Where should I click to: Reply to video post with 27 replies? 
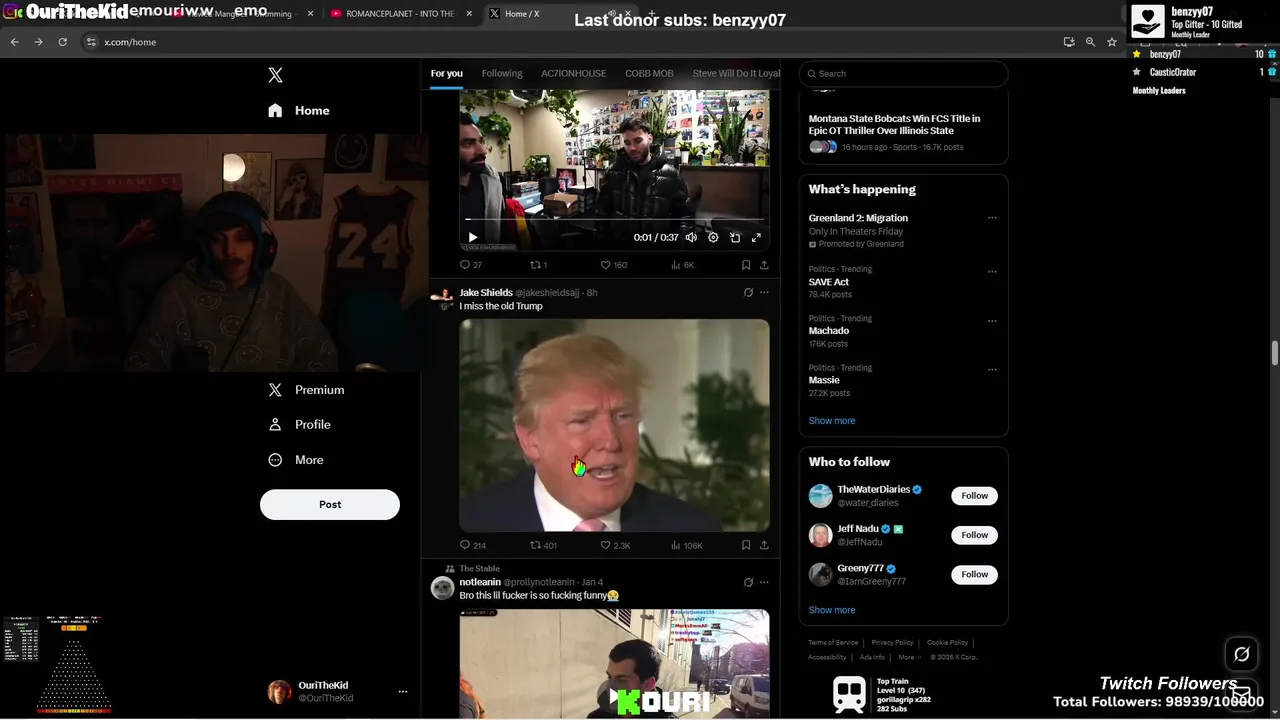tap(470, 265)
